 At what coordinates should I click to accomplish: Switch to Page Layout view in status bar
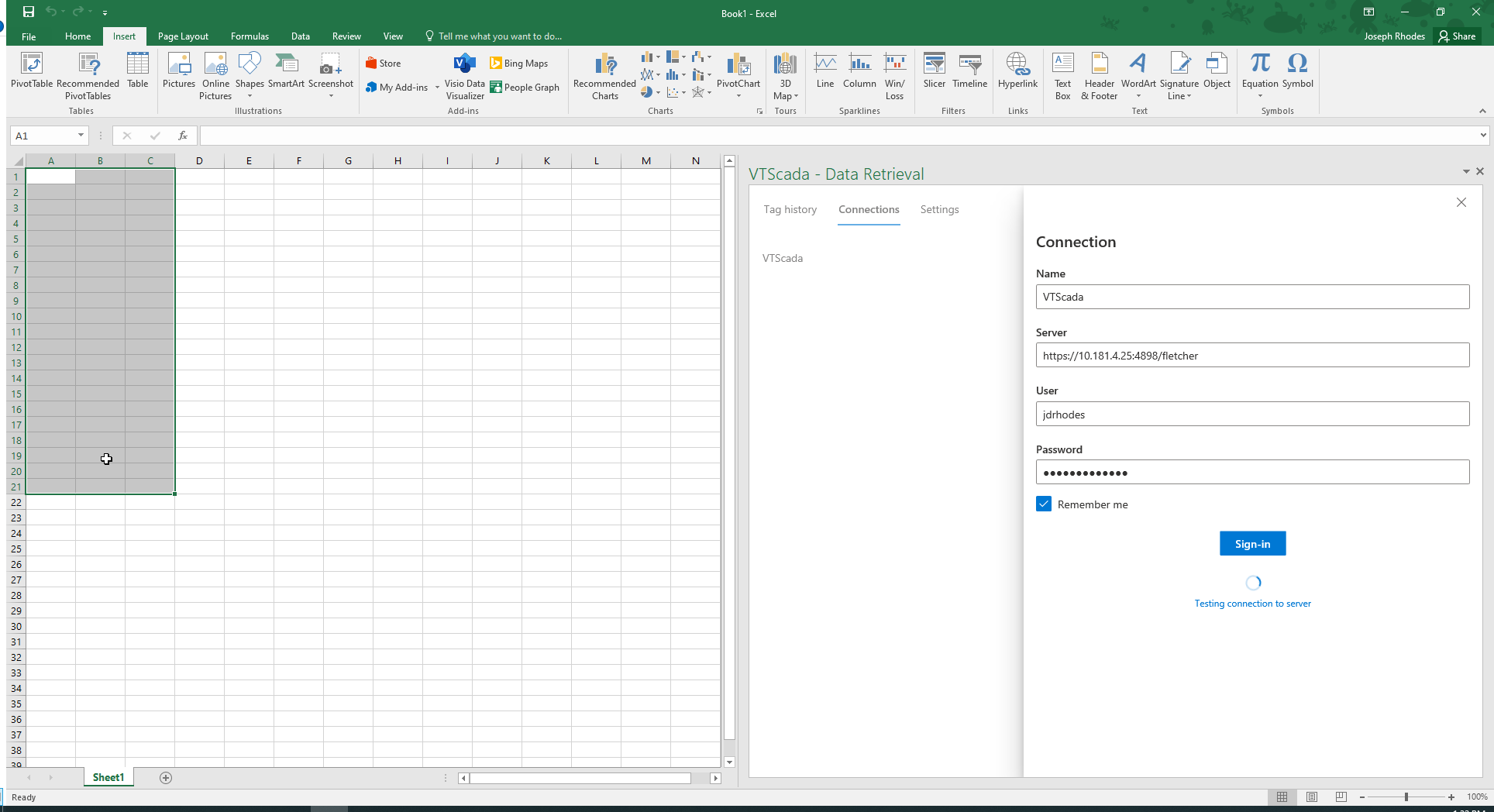point(1312,797)
